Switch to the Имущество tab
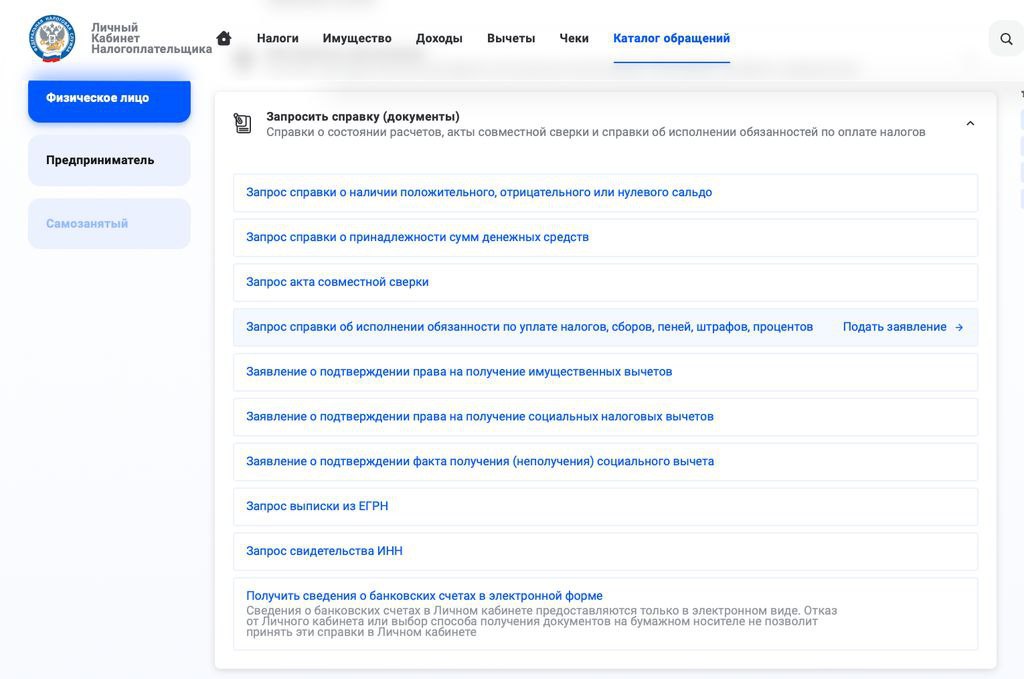The height and width of the screenshot is (679, 1024). [357, 38]
